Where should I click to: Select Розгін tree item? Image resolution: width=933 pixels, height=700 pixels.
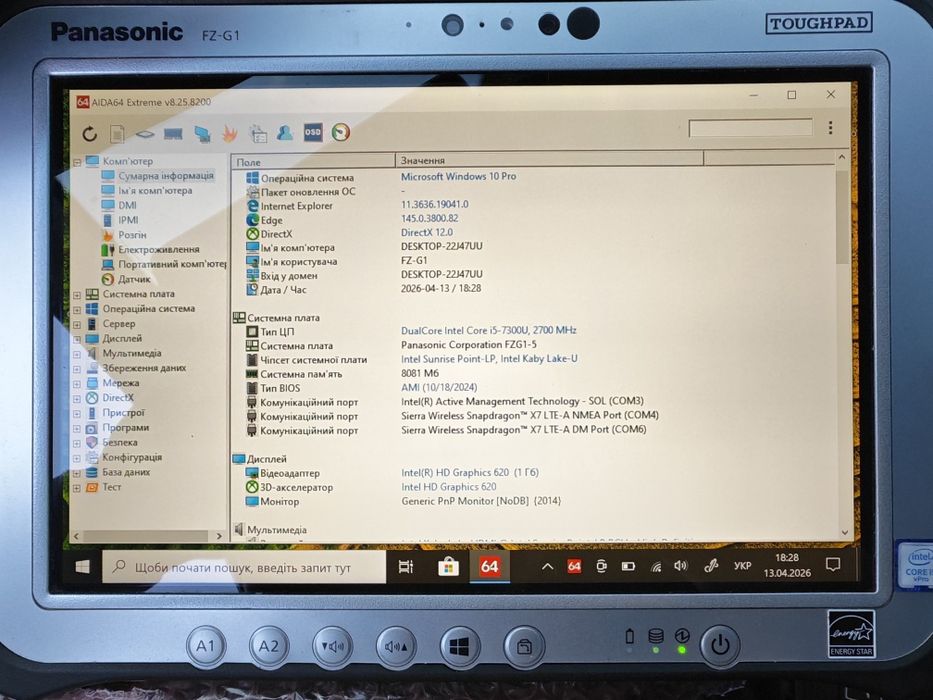[x=132, y=235]
